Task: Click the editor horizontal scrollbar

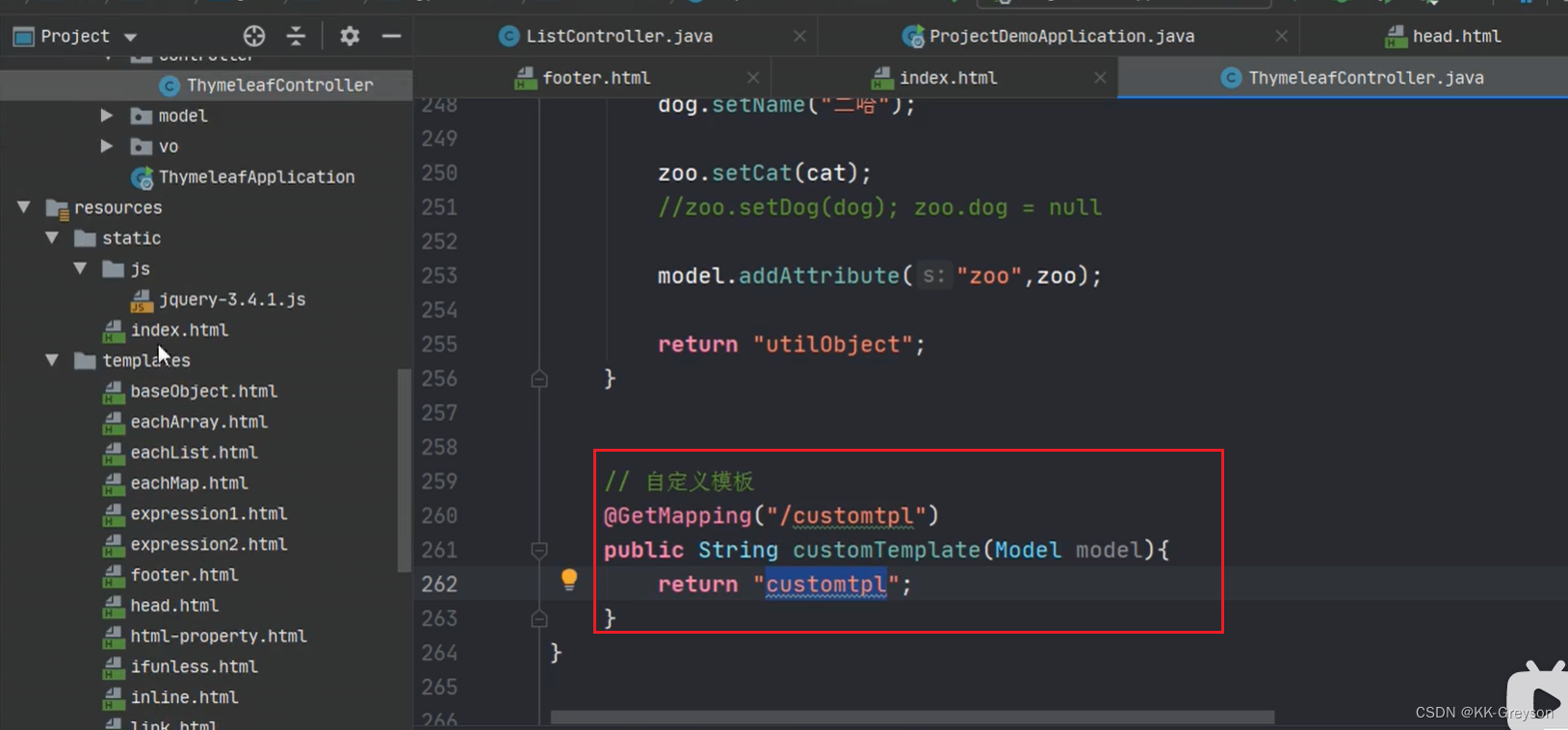Action: tap(912, 717)
